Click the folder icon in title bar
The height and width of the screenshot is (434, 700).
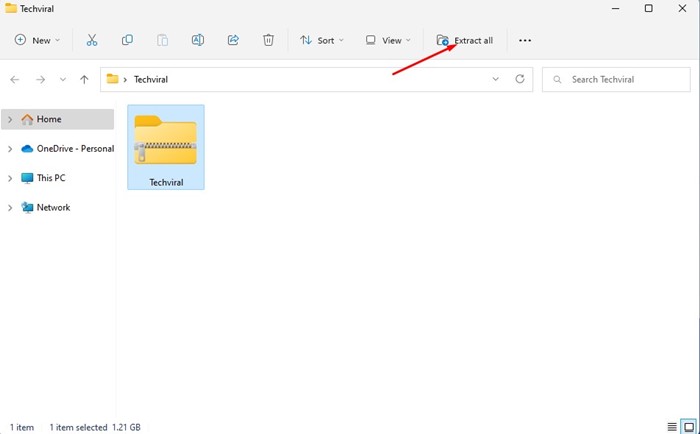(x=11, y=8)
